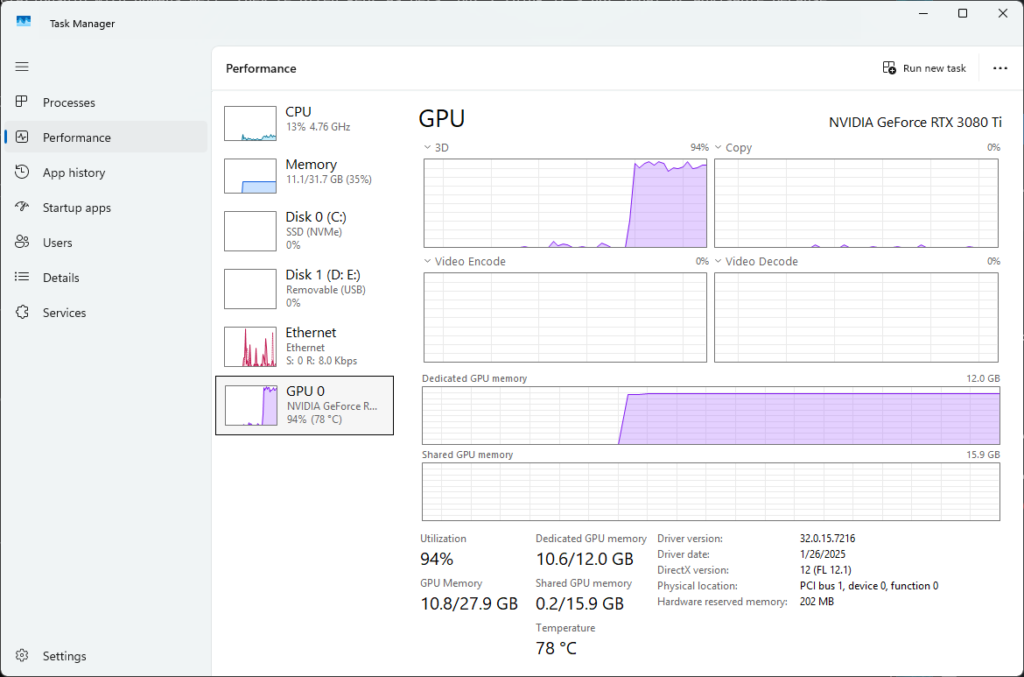Click the Performance sidebar icon
The height and width of the screenshot is (677, 1024).
[22, 137]
